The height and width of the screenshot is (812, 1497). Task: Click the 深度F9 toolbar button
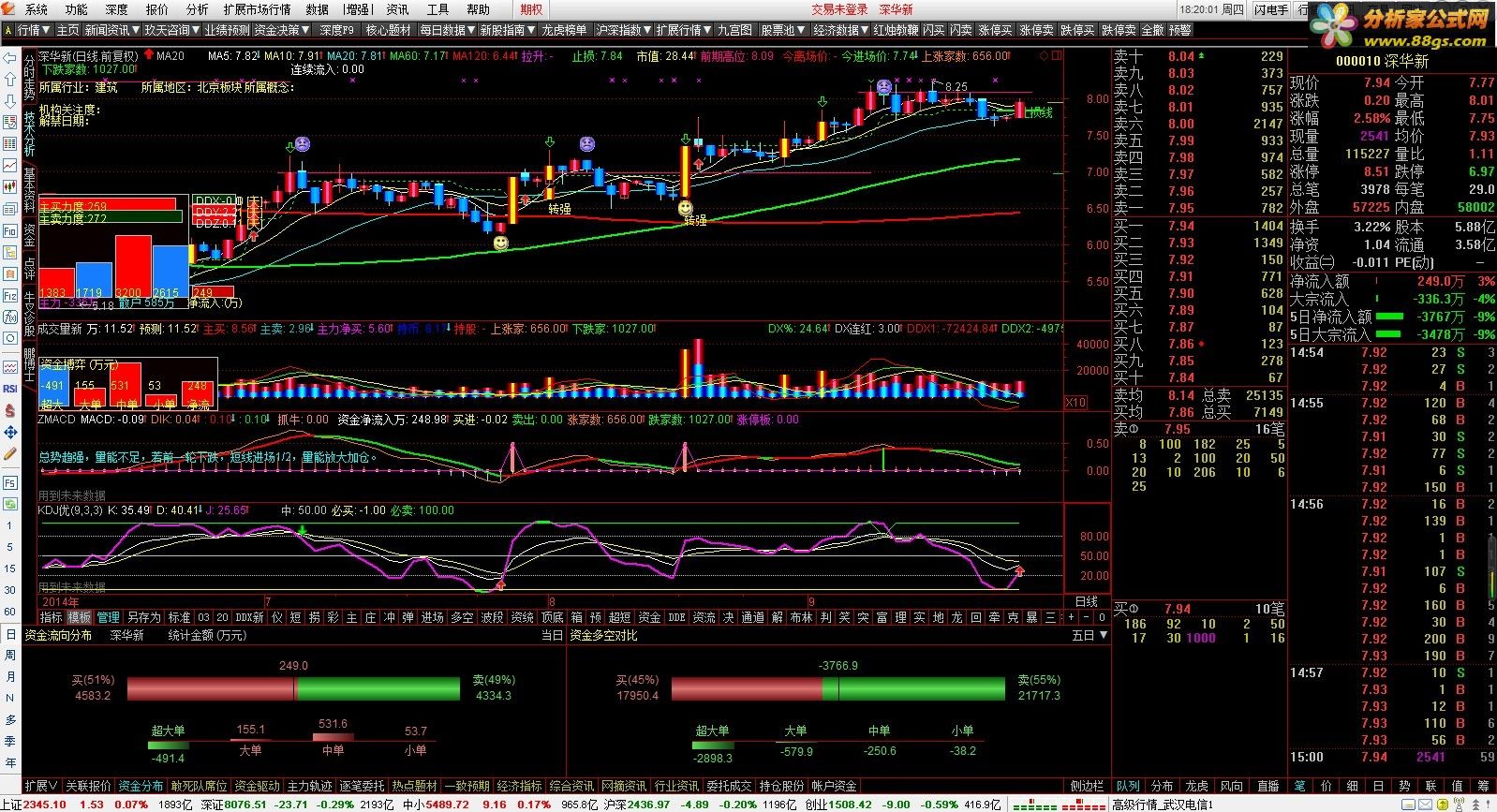point(337,30)
